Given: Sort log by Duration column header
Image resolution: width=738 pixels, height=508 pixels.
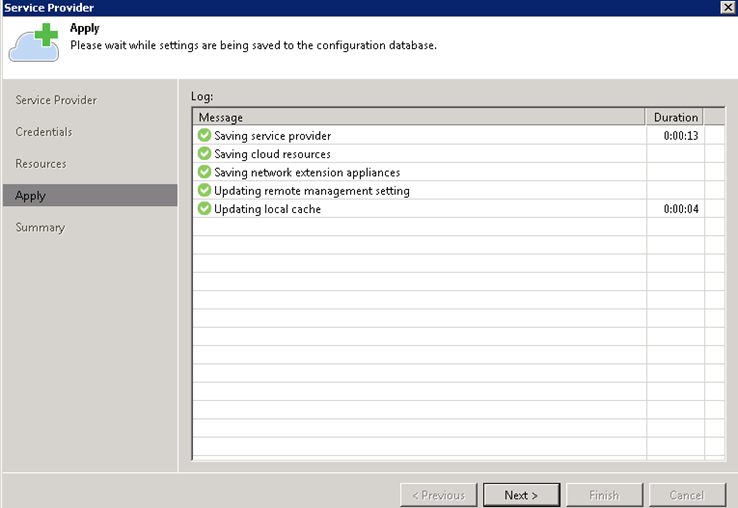Looking at the screenshot, I should [x=674, y=117].
